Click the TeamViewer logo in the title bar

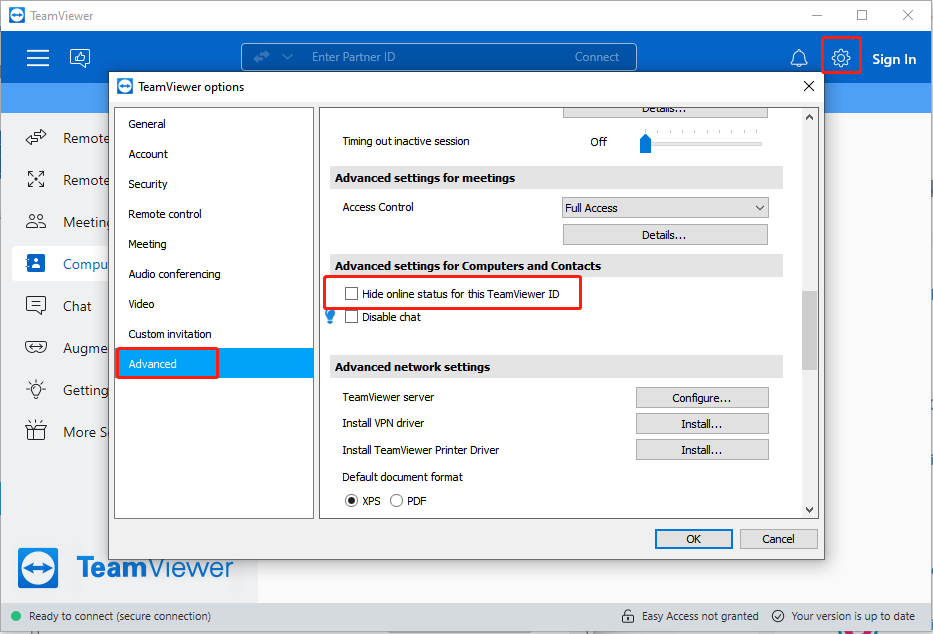(x=17, y=15)
